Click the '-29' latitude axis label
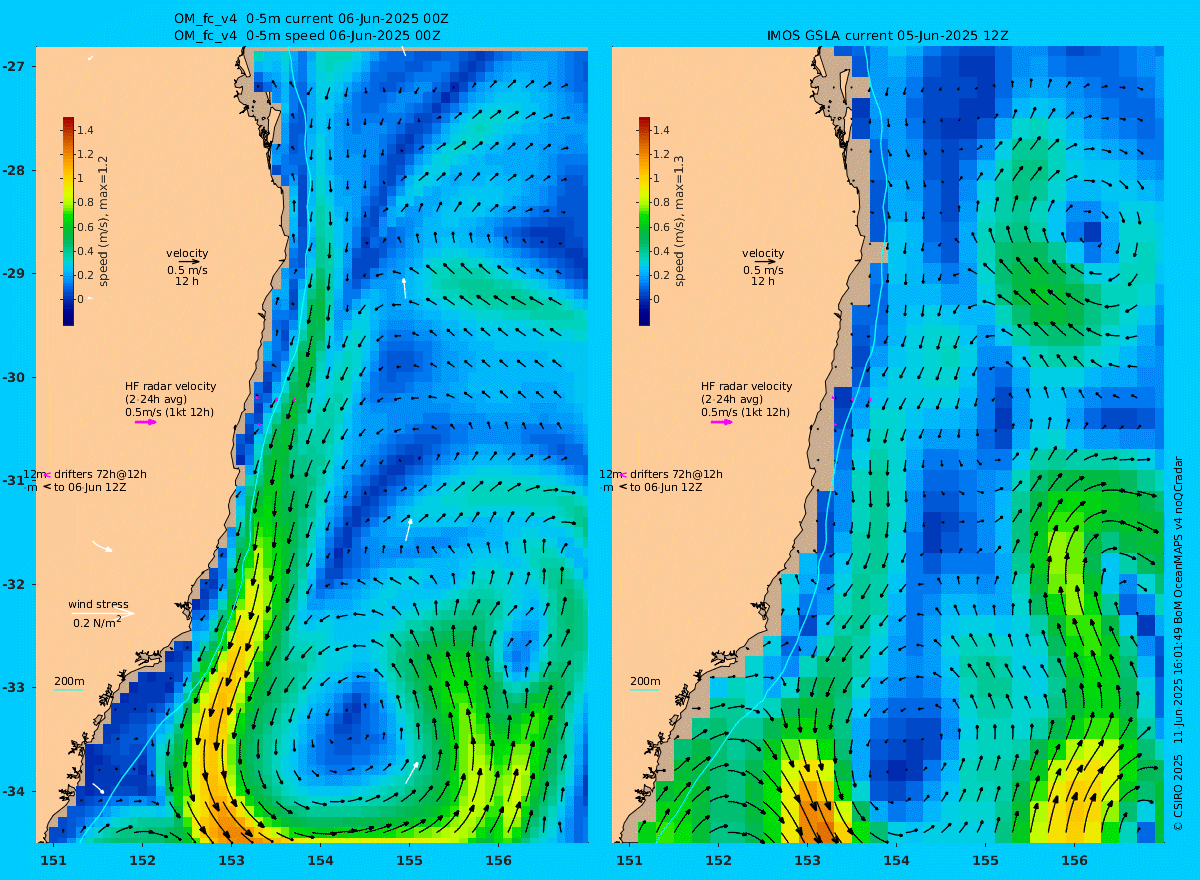 [13, 273]
